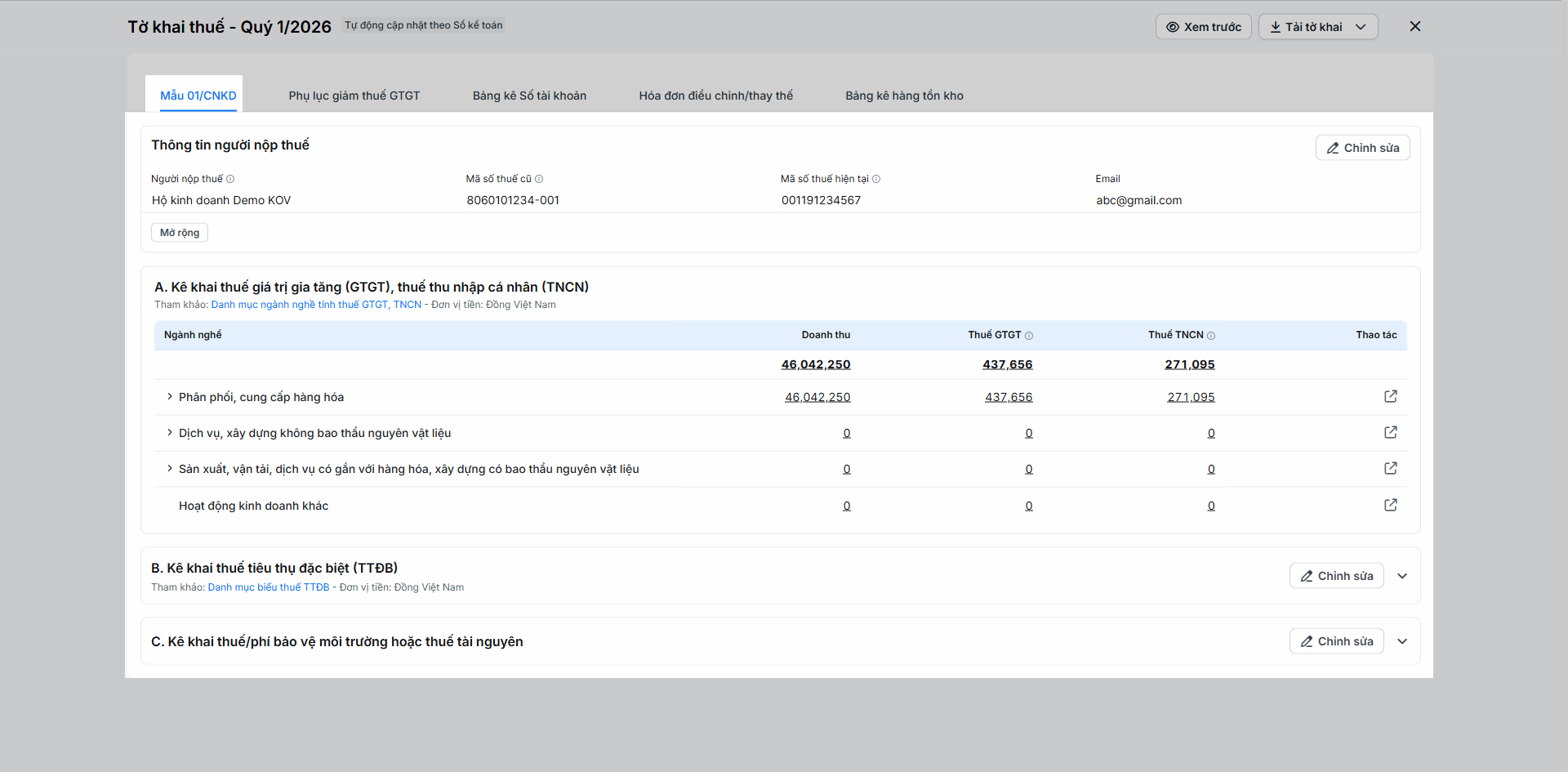
Task: Open Danh mục biểu thuế TTĐB link
Action: [269, 587]
